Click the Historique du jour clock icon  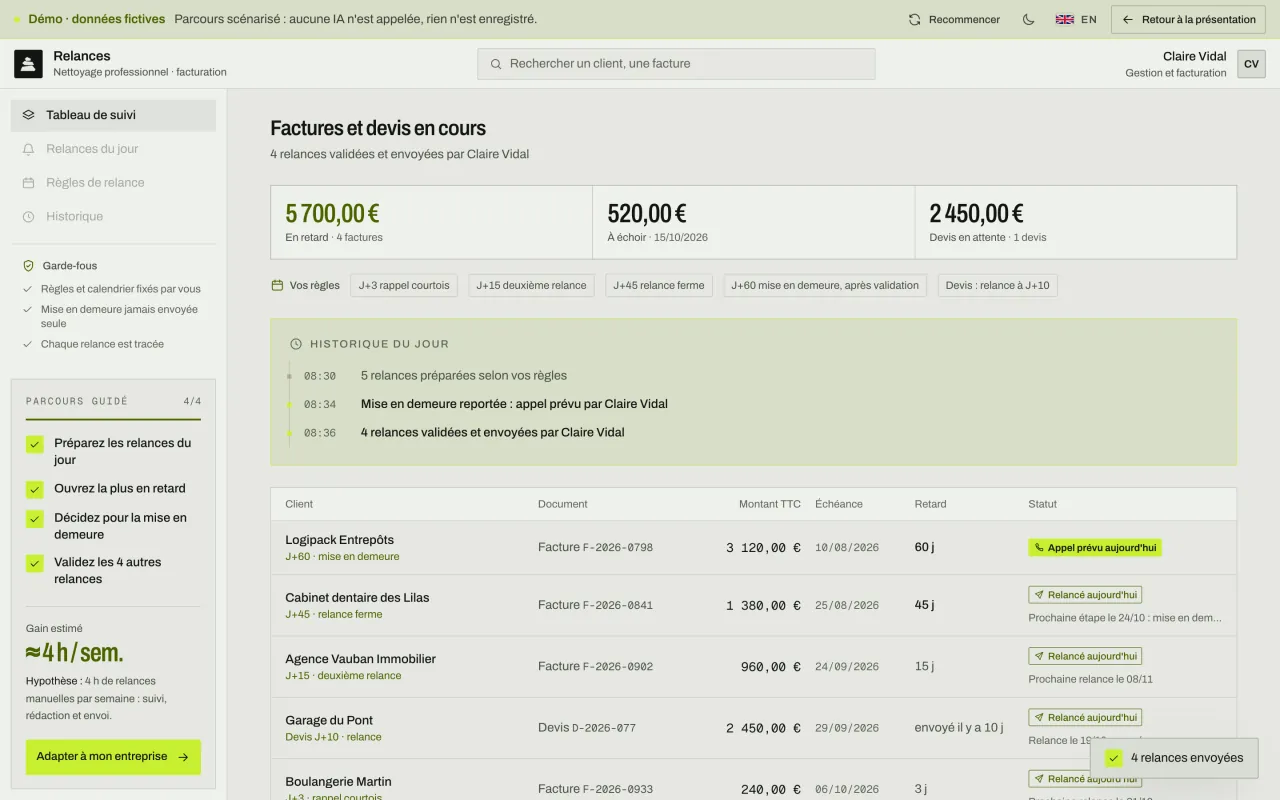(296, 344)
